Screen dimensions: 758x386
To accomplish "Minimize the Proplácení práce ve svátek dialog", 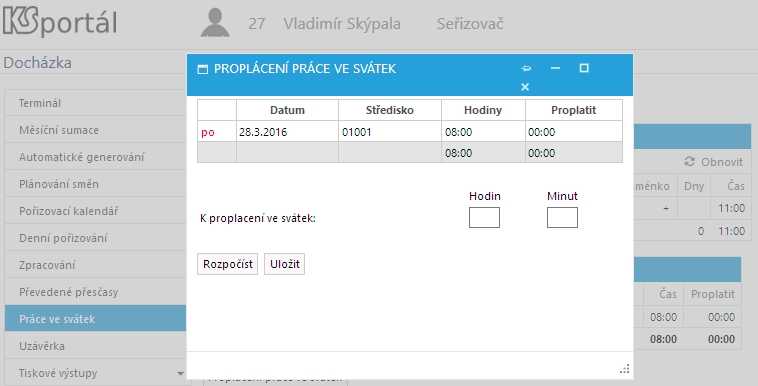I will coord(555,68).
